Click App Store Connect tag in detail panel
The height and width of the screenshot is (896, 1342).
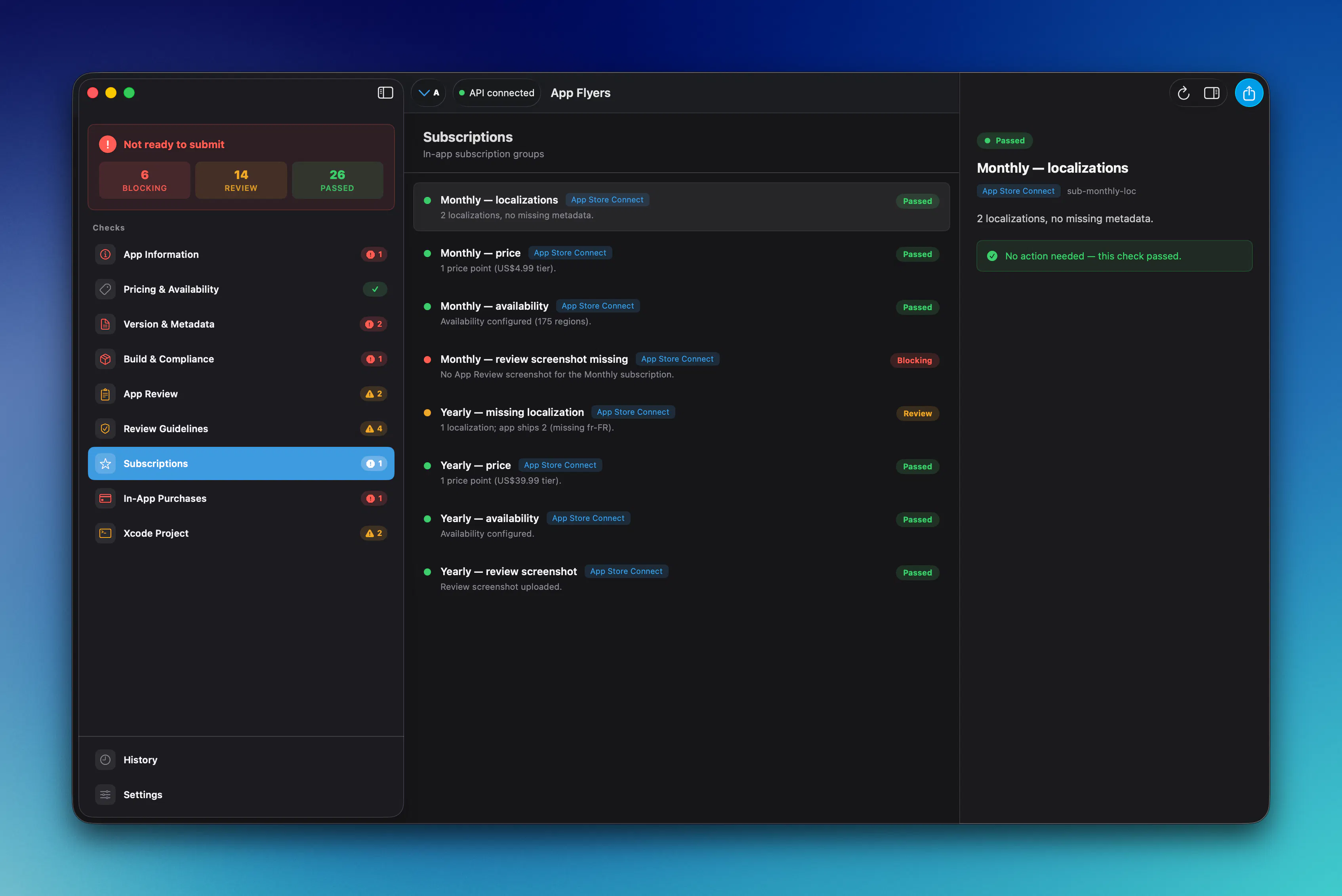(x=1018, y=191)
